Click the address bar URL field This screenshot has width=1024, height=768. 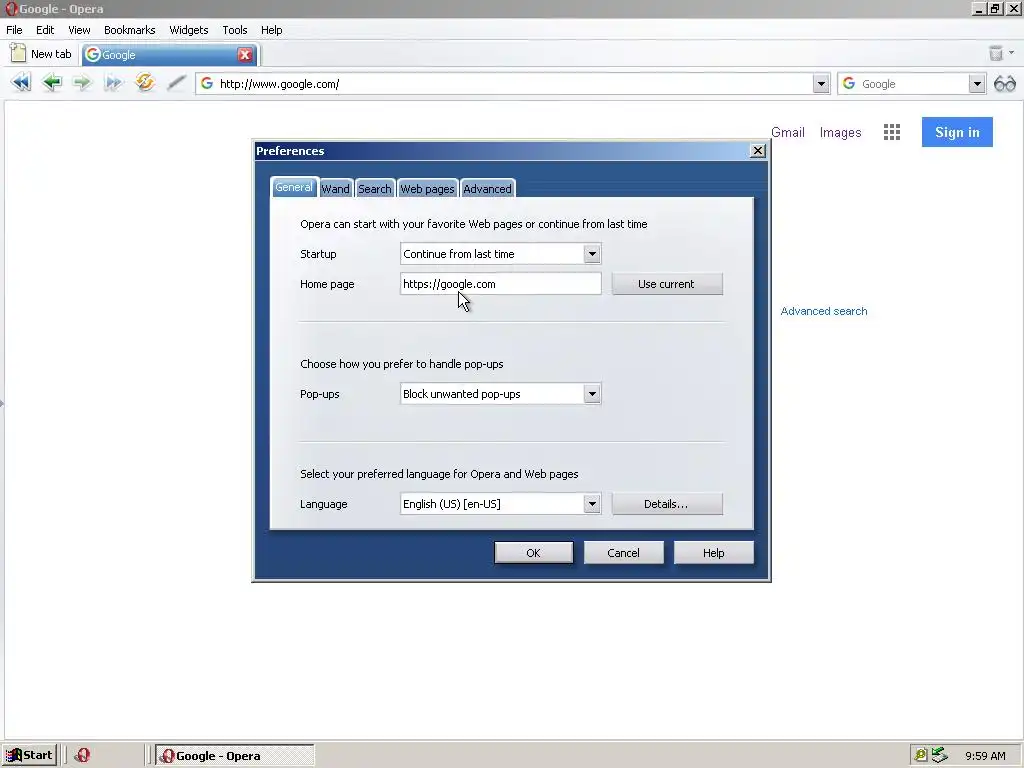click(x=513, y=84)
